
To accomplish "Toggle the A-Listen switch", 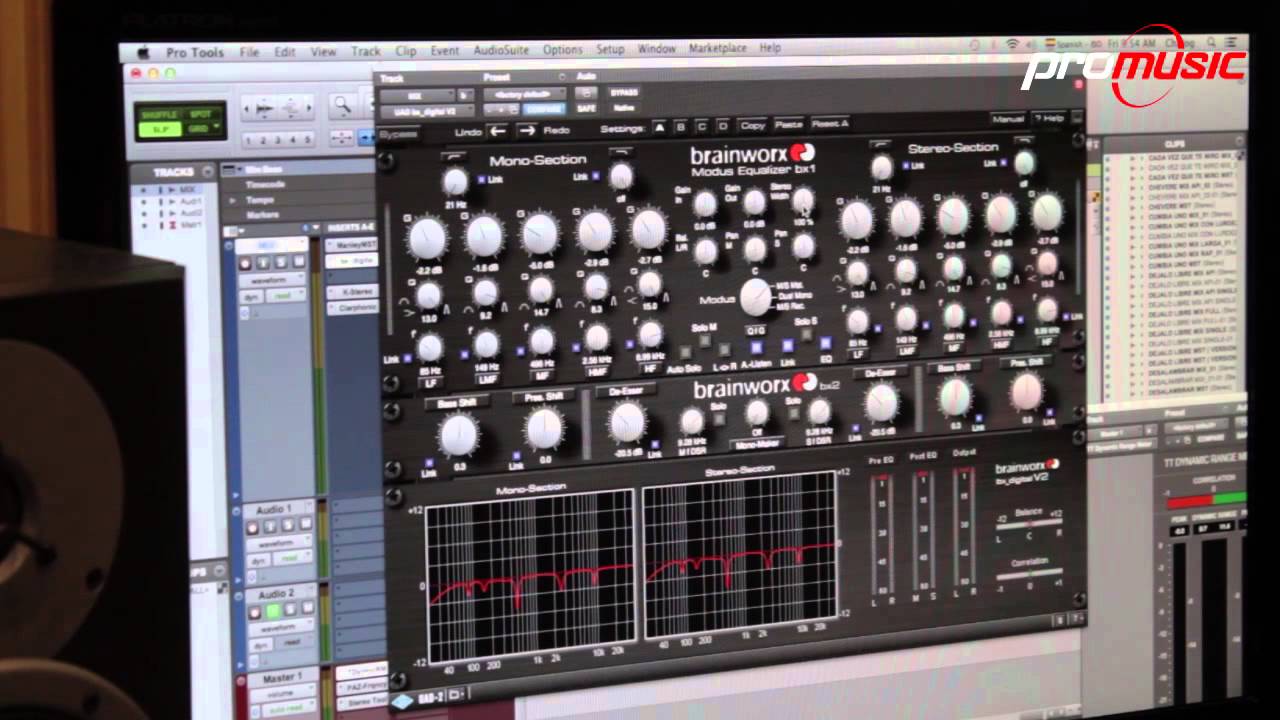I will point(759,346).
